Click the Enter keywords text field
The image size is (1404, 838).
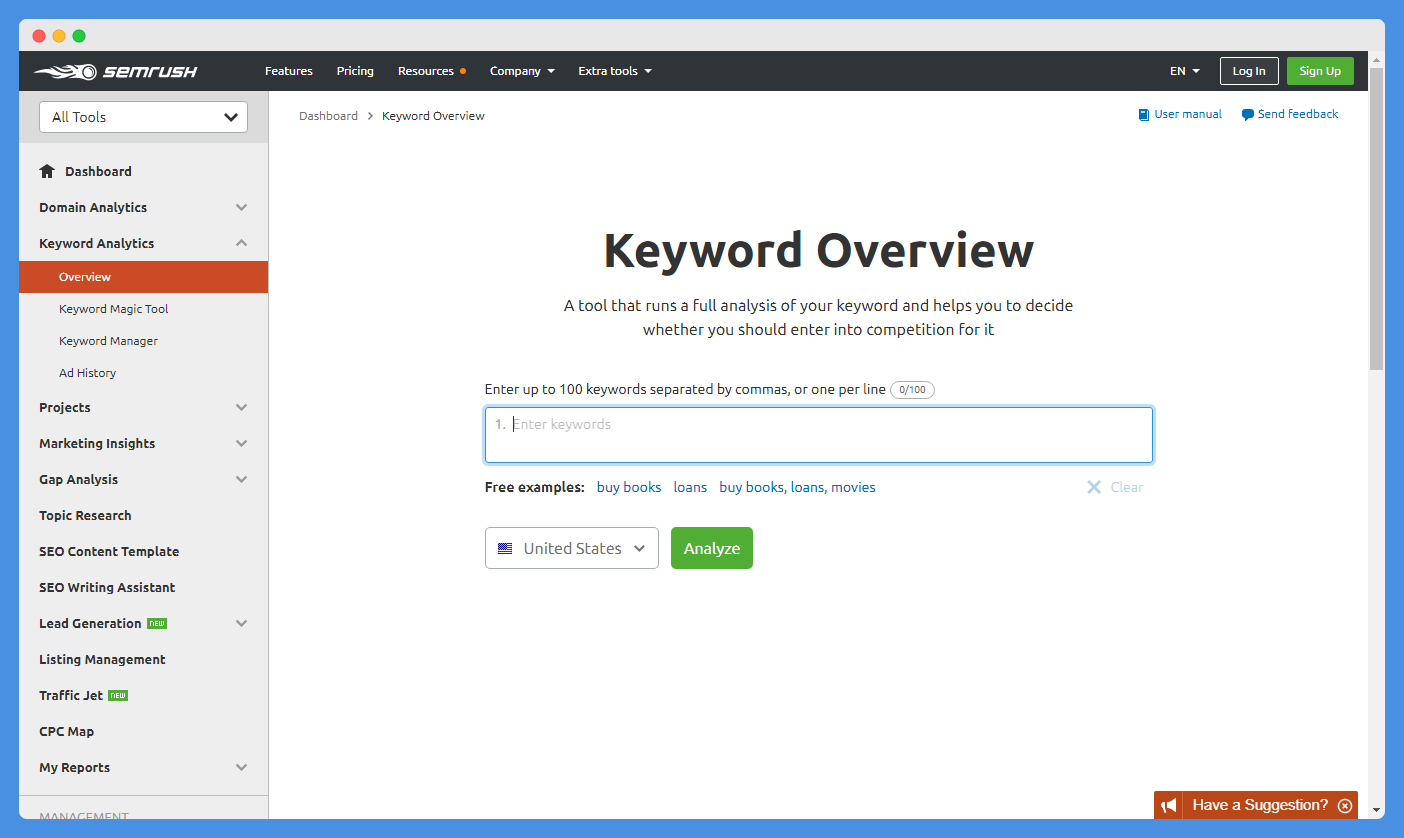[x=819, y=435]
